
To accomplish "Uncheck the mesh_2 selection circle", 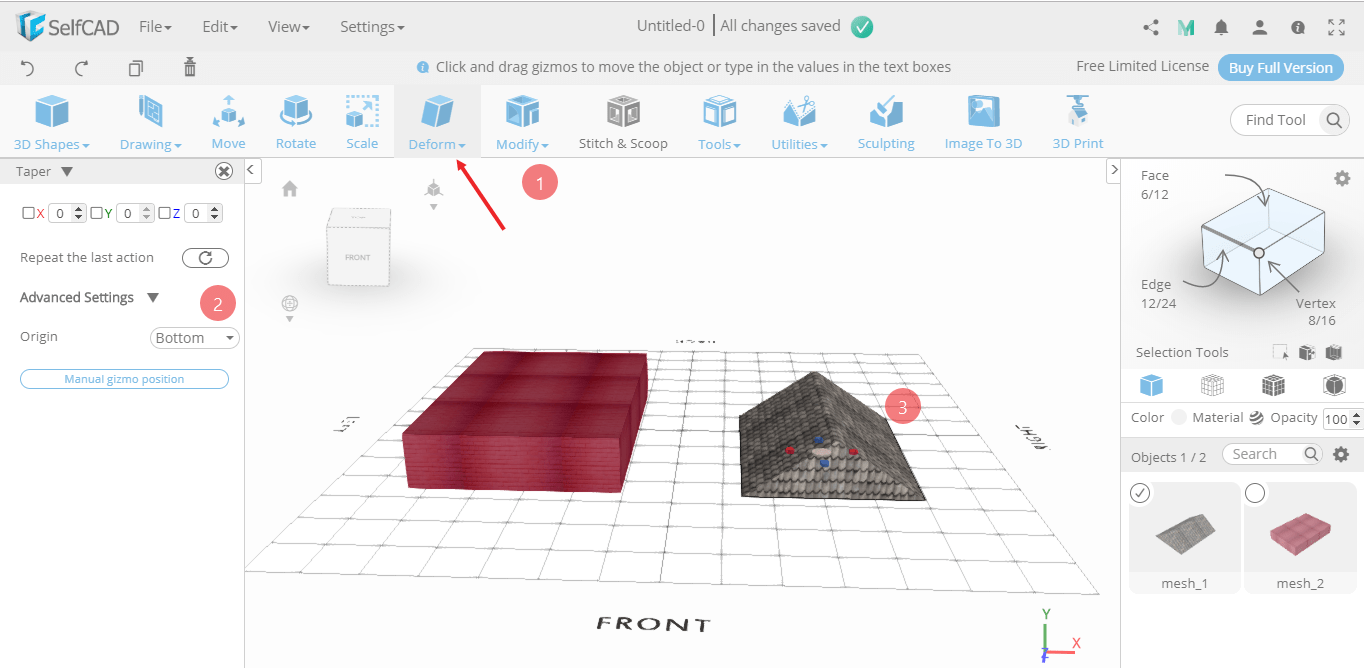I will point(1255,492).
